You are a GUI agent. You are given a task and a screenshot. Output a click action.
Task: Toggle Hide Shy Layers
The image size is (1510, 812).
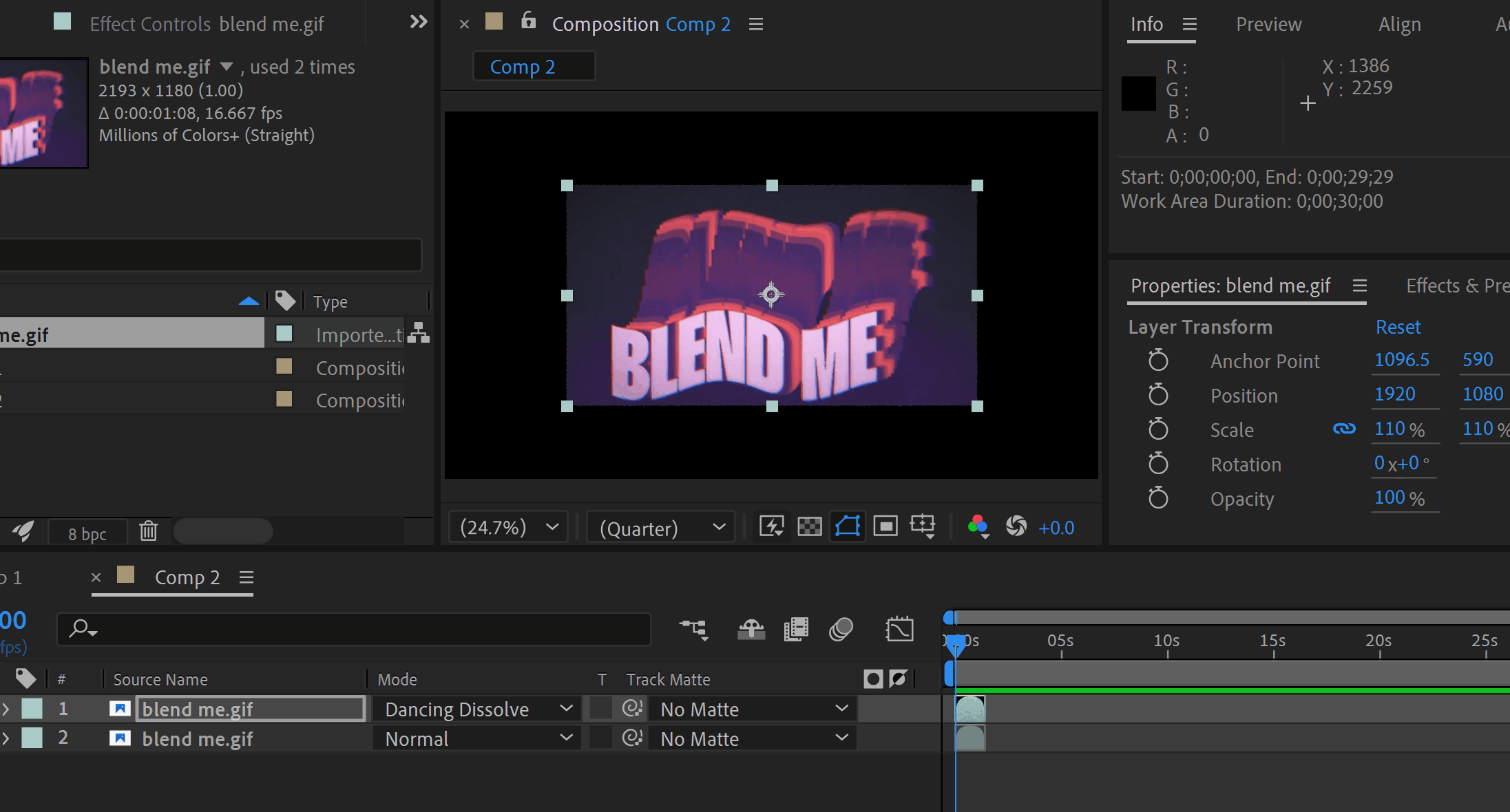click(751, 629)
